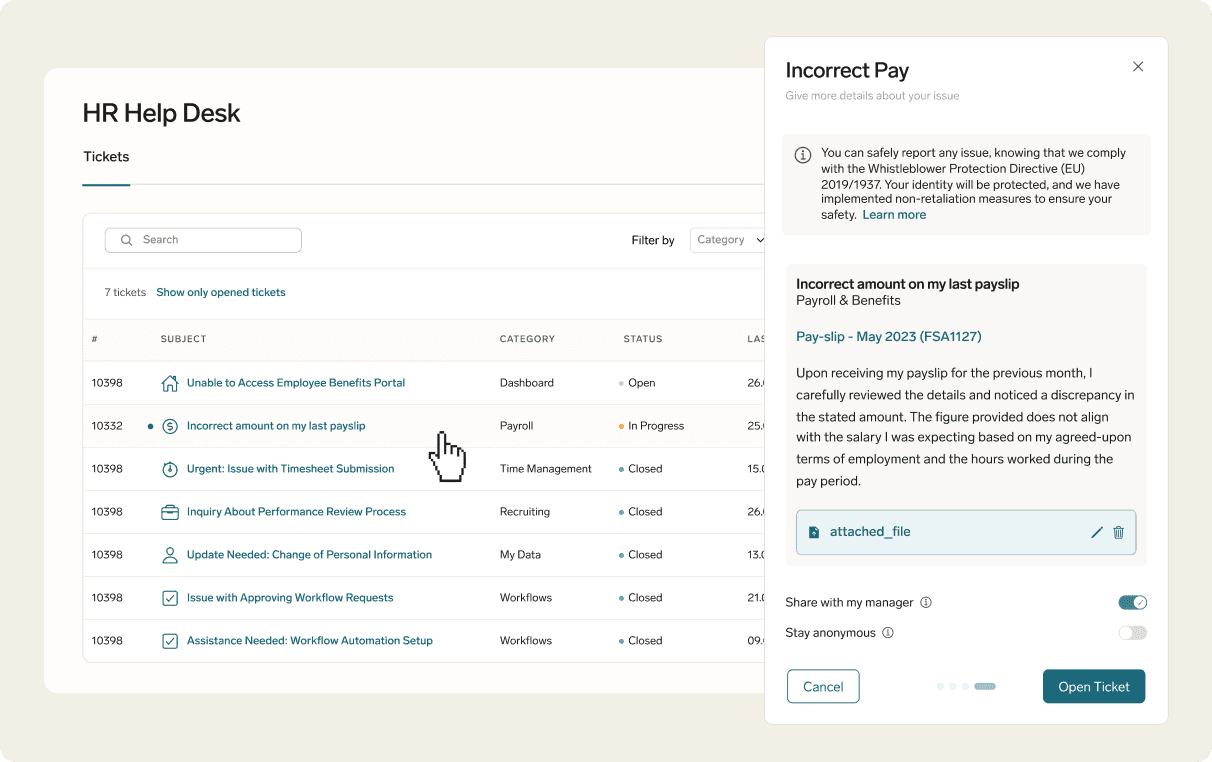Click the stopwatch icon of the Timesheet Submission ticket
Screen dimensions: 1212x762
[x=170, y=469]
